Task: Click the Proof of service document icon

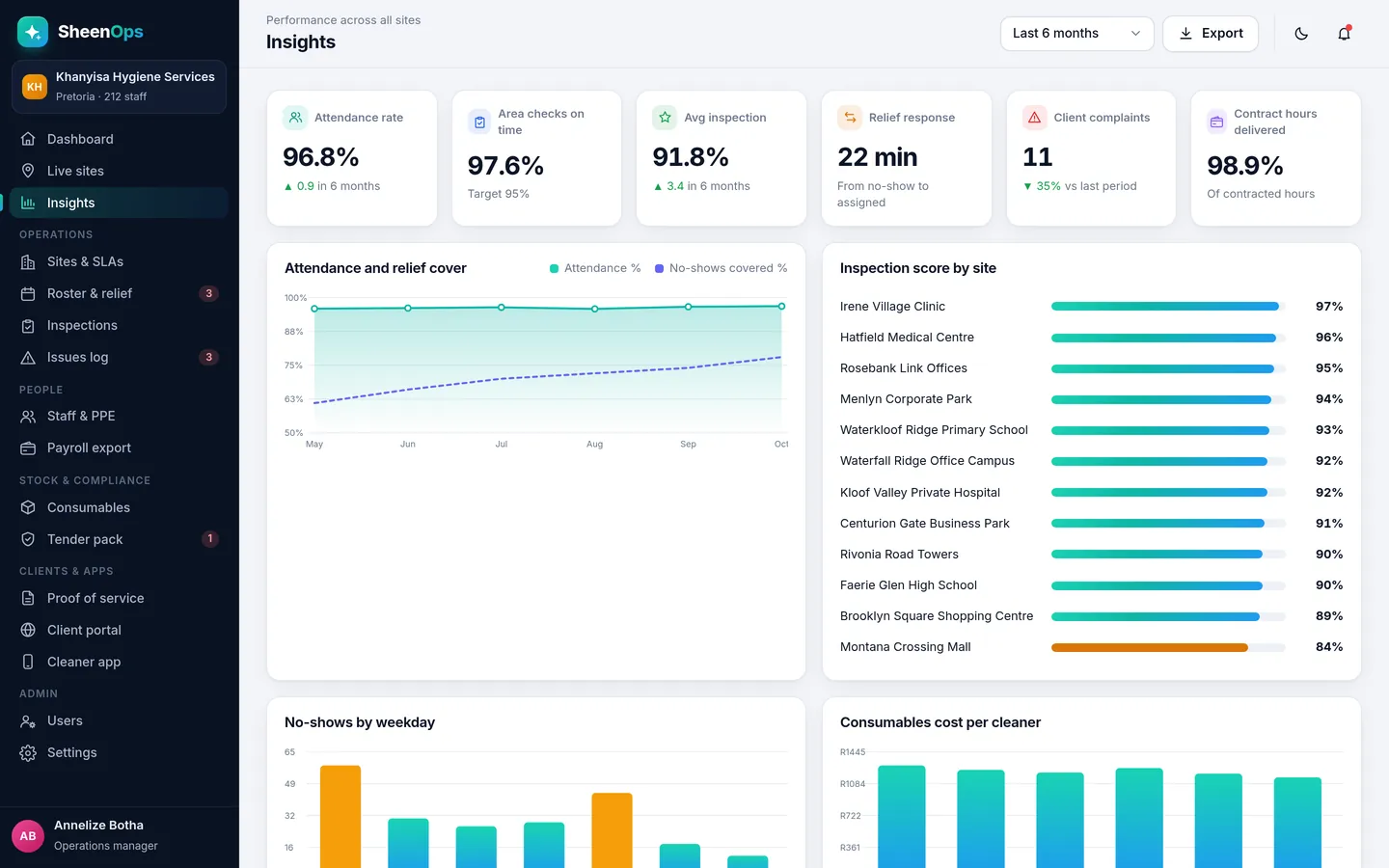Action: (x=28, y=598)
